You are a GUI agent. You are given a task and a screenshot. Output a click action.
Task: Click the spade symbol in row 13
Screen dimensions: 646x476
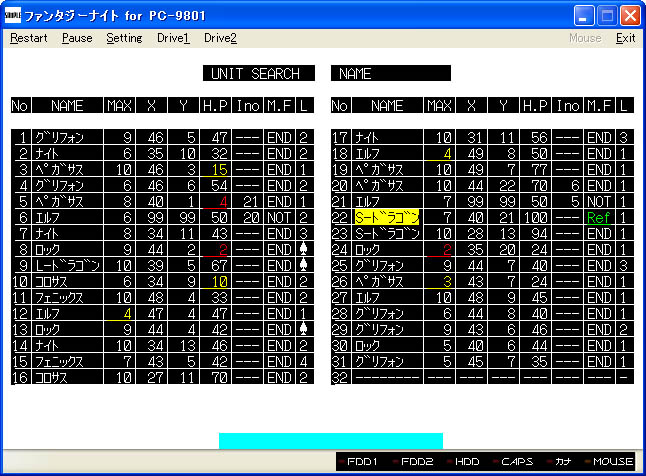[304, 329]
